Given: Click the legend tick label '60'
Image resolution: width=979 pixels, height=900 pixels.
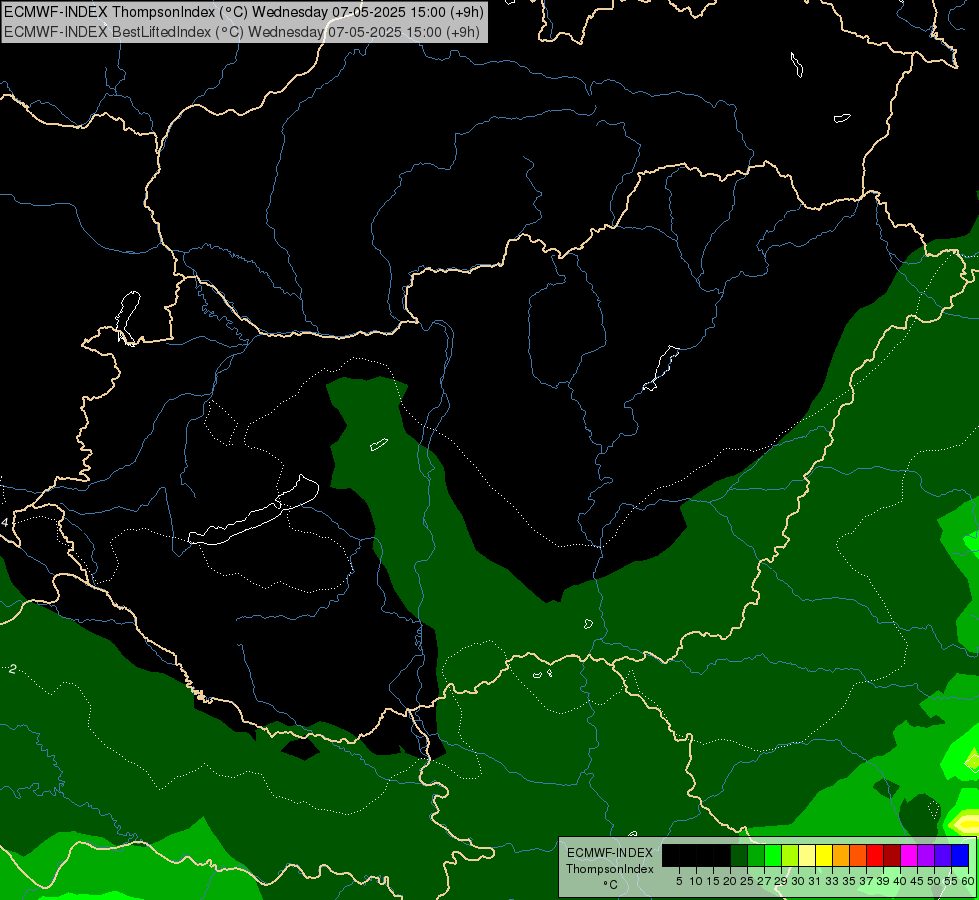Looking at the screenshot, I should pyautogui.click(x=968, y=881).
